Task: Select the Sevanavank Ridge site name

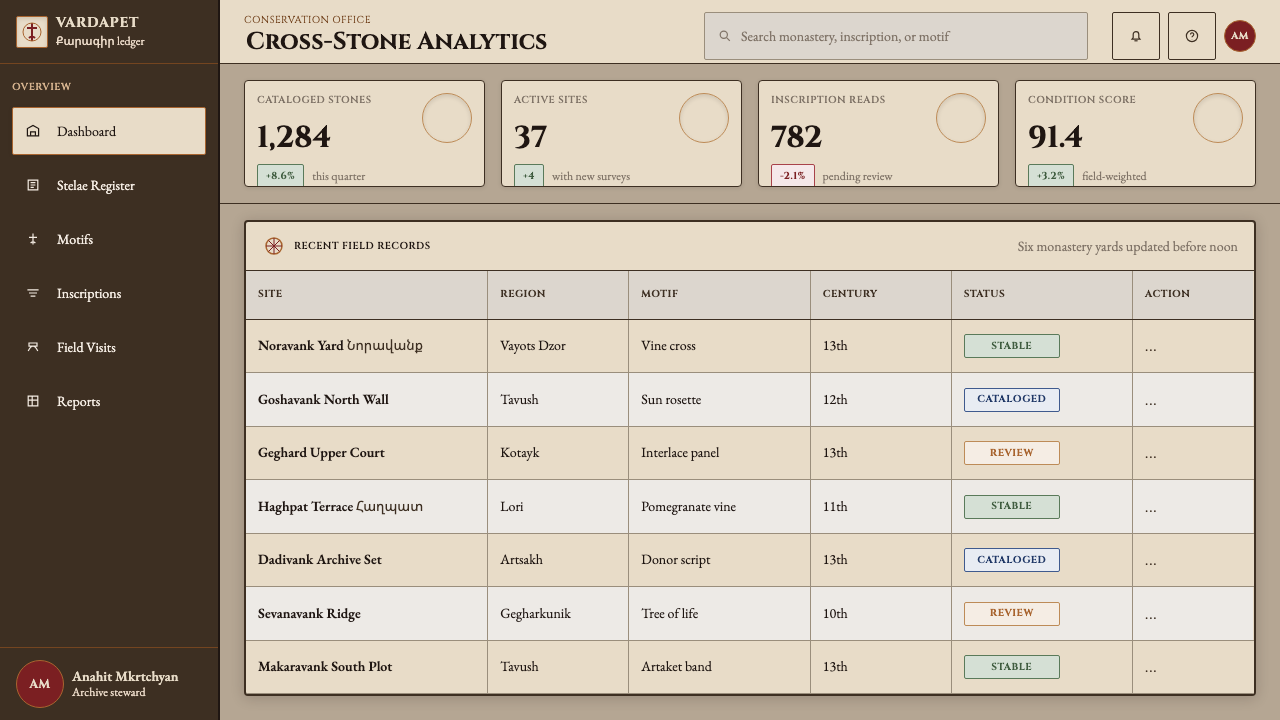Action: [x=309, y=614]
